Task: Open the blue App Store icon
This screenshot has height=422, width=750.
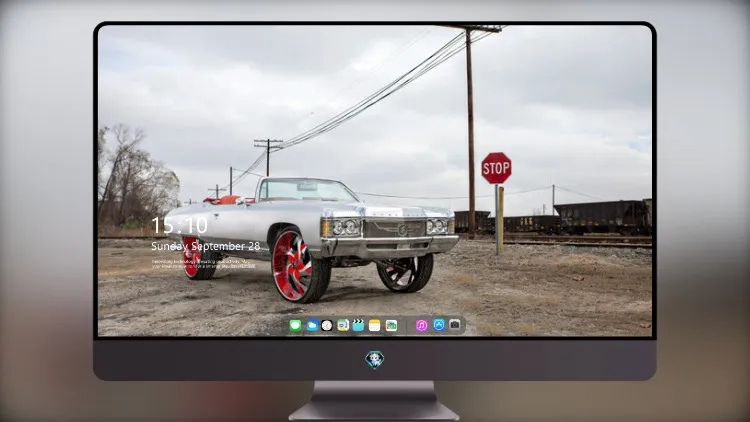Action: click(x=439, y=325)
